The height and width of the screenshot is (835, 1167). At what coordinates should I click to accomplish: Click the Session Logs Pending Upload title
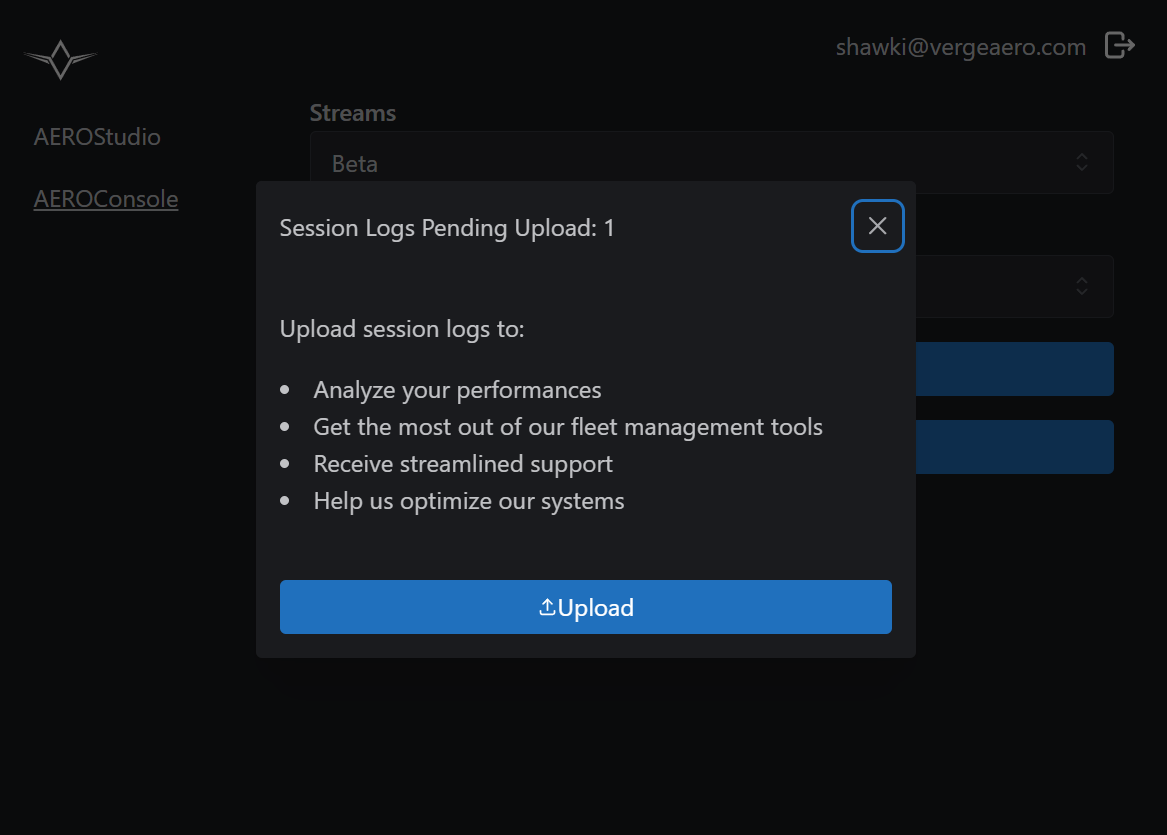pyautogui.click(x=447, y=228)
